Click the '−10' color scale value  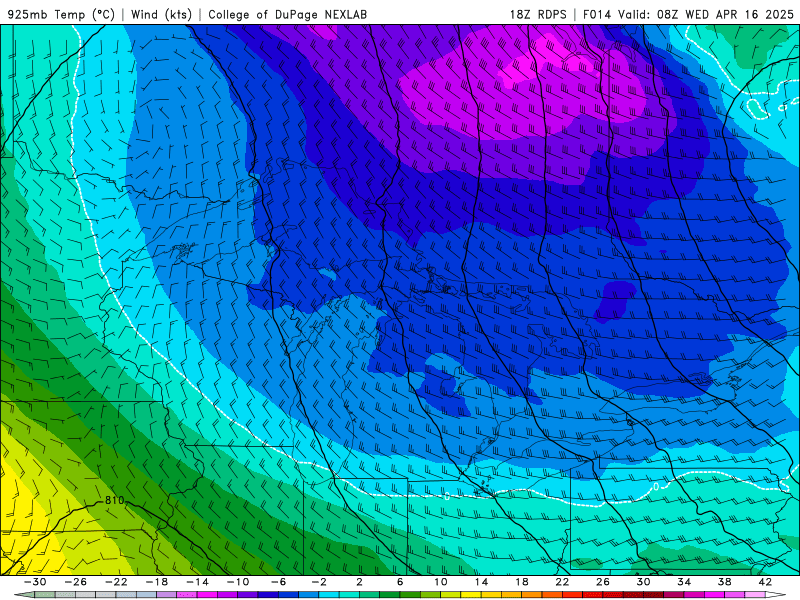238,582
